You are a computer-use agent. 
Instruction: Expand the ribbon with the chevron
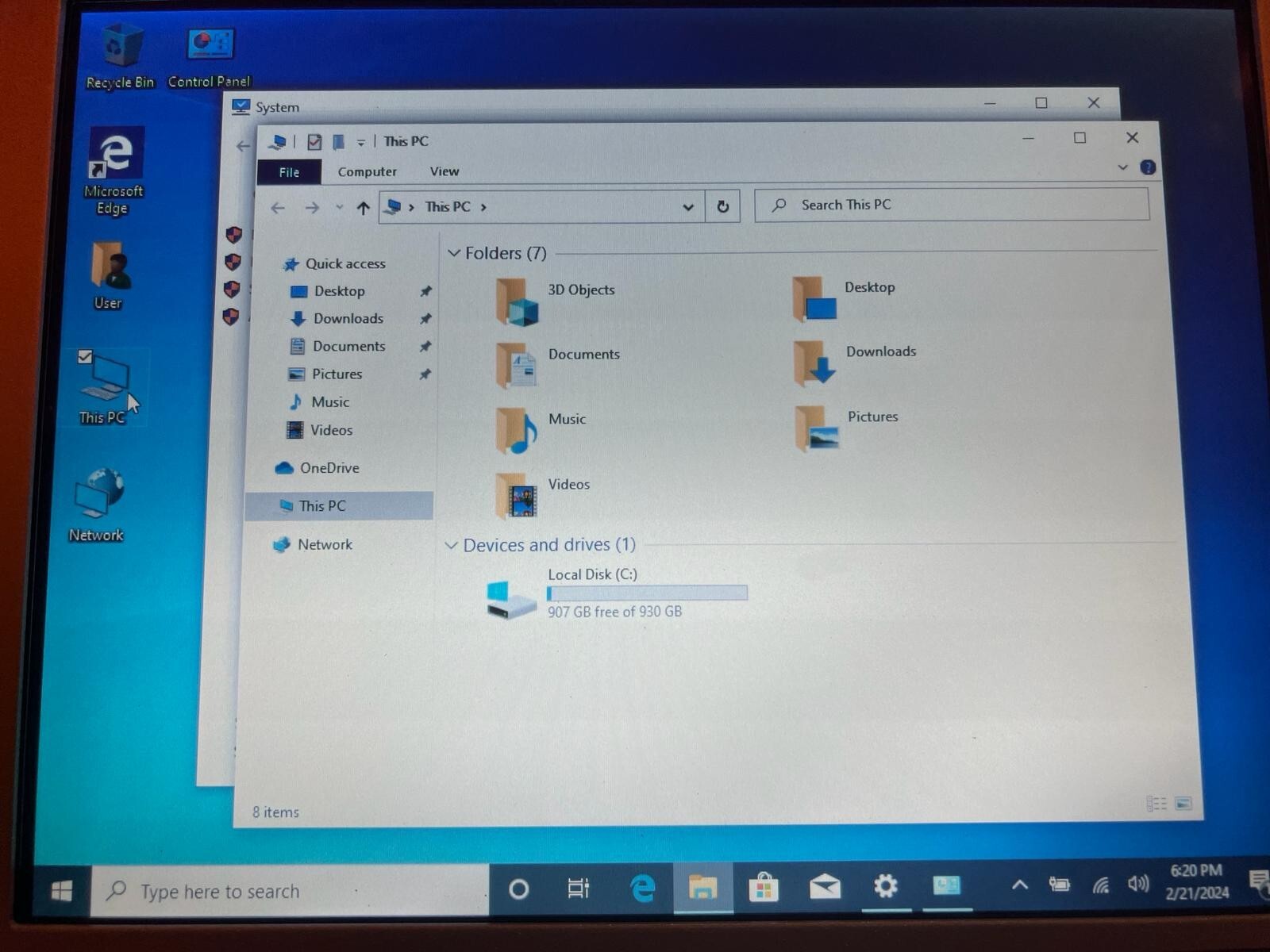point(1122,167)
